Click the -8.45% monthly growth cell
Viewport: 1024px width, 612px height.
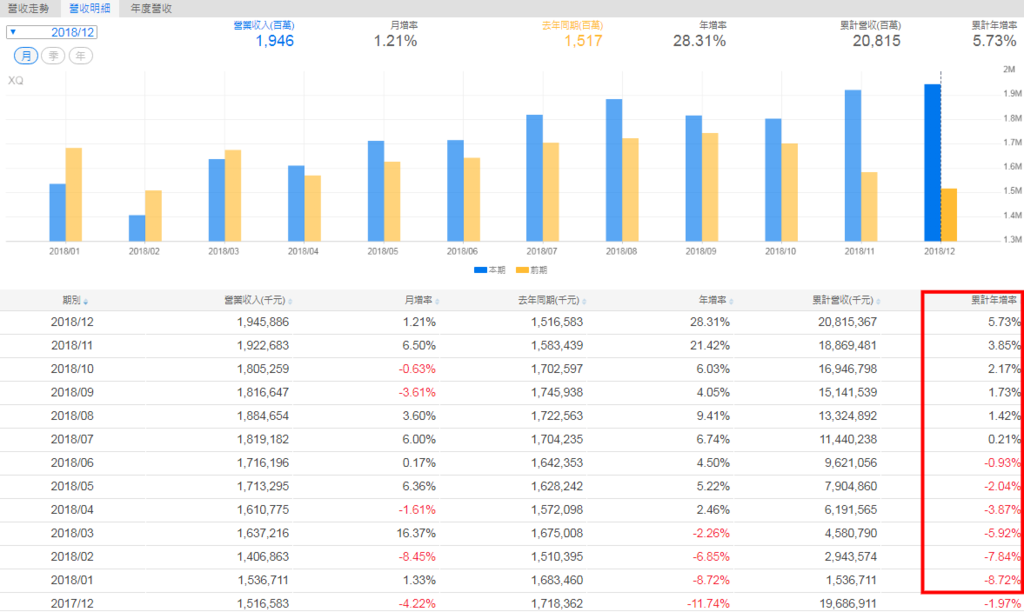[417, 557]
